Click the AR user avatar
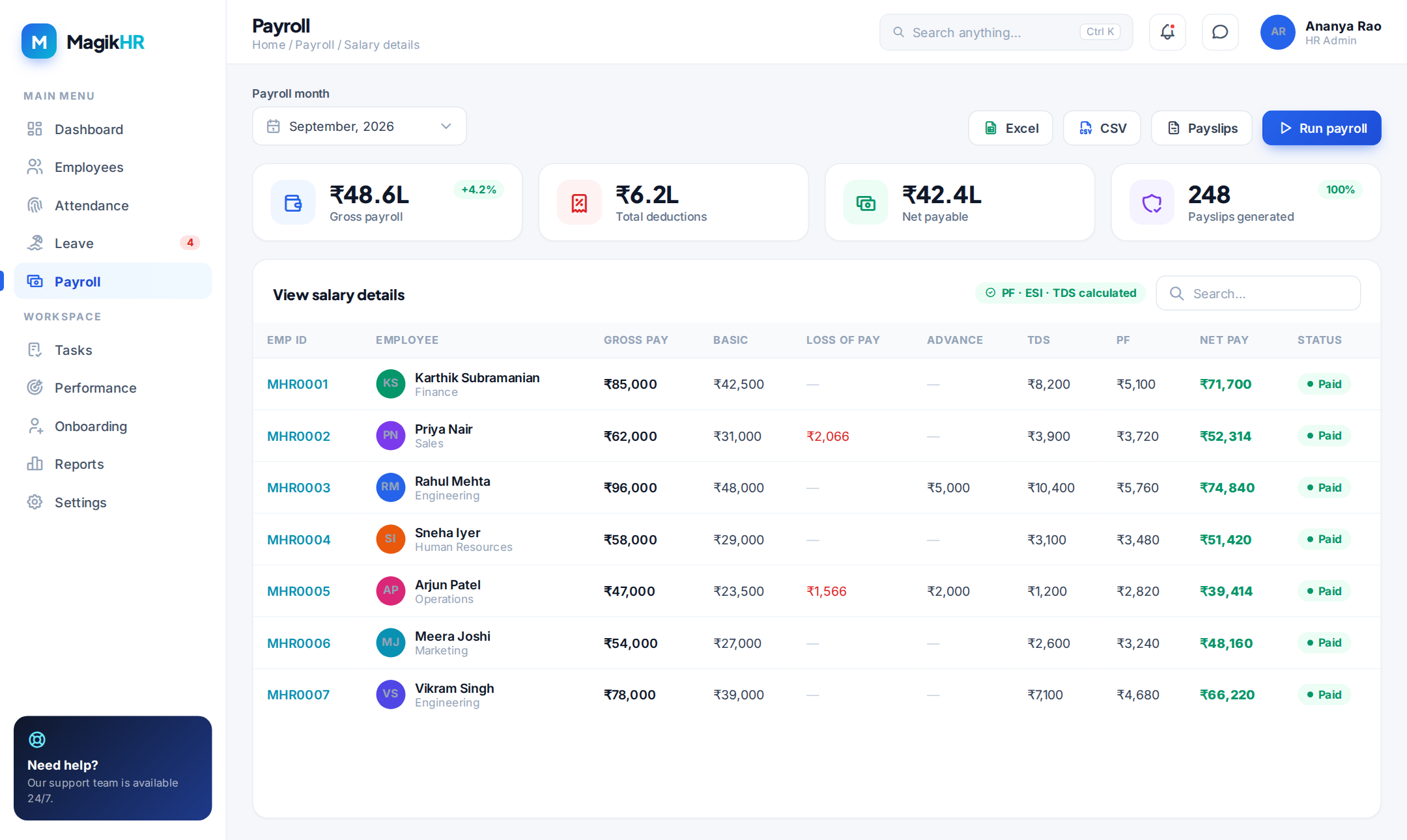 (x=1277, y=32)
